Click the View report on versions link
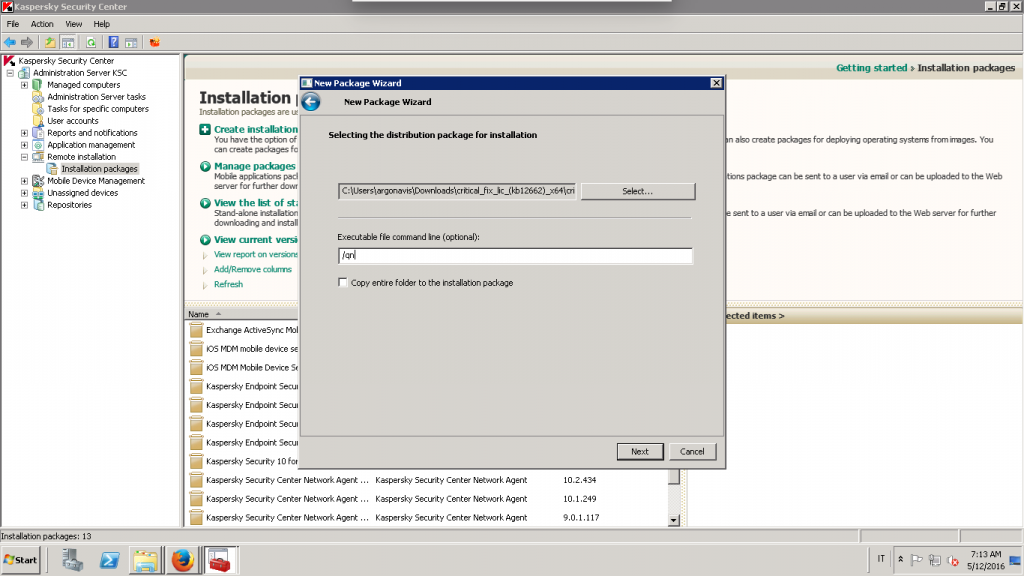 point(255,255)
